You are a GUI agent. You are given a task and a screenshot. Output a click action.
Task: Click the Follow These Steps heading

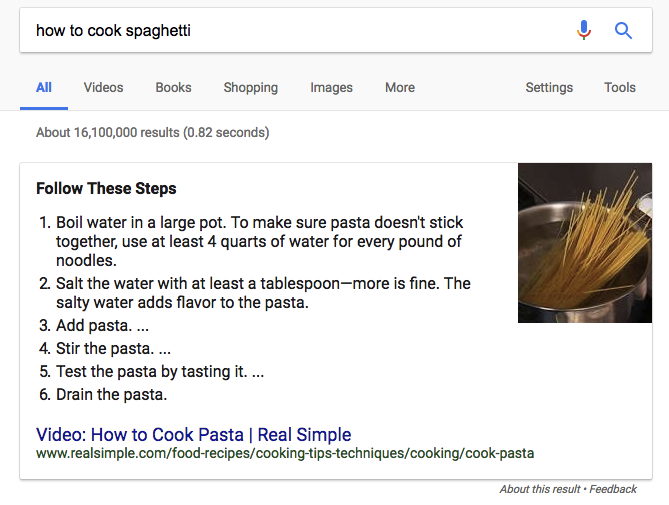click(106, 188)
